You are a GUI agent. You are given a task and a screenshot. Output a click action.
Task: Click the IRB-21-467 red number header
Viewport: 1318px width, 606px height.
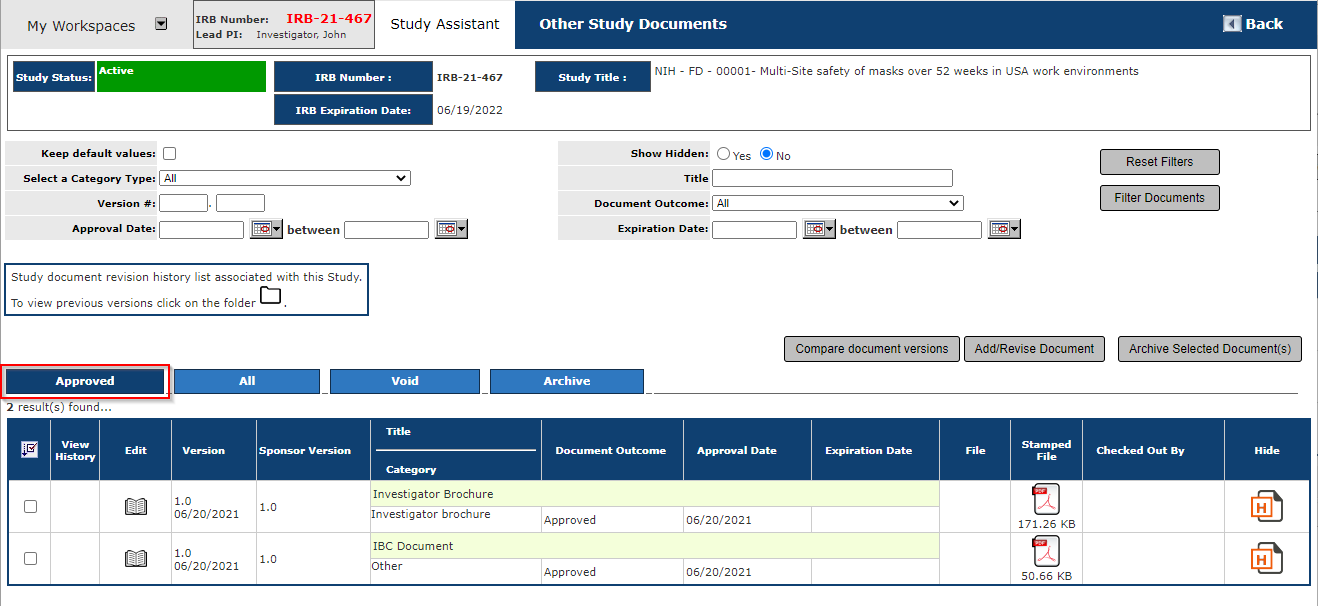pyautogui.click(x=329, y=18)
